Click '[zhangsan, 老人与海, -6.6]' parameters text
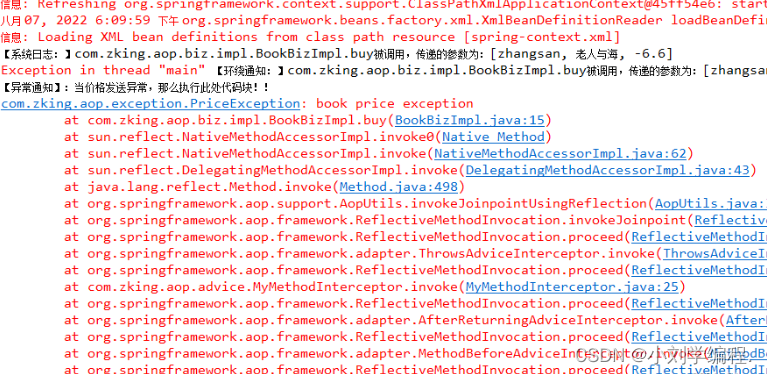The height and width of the screenshot is (374, 767). (581, 54)
